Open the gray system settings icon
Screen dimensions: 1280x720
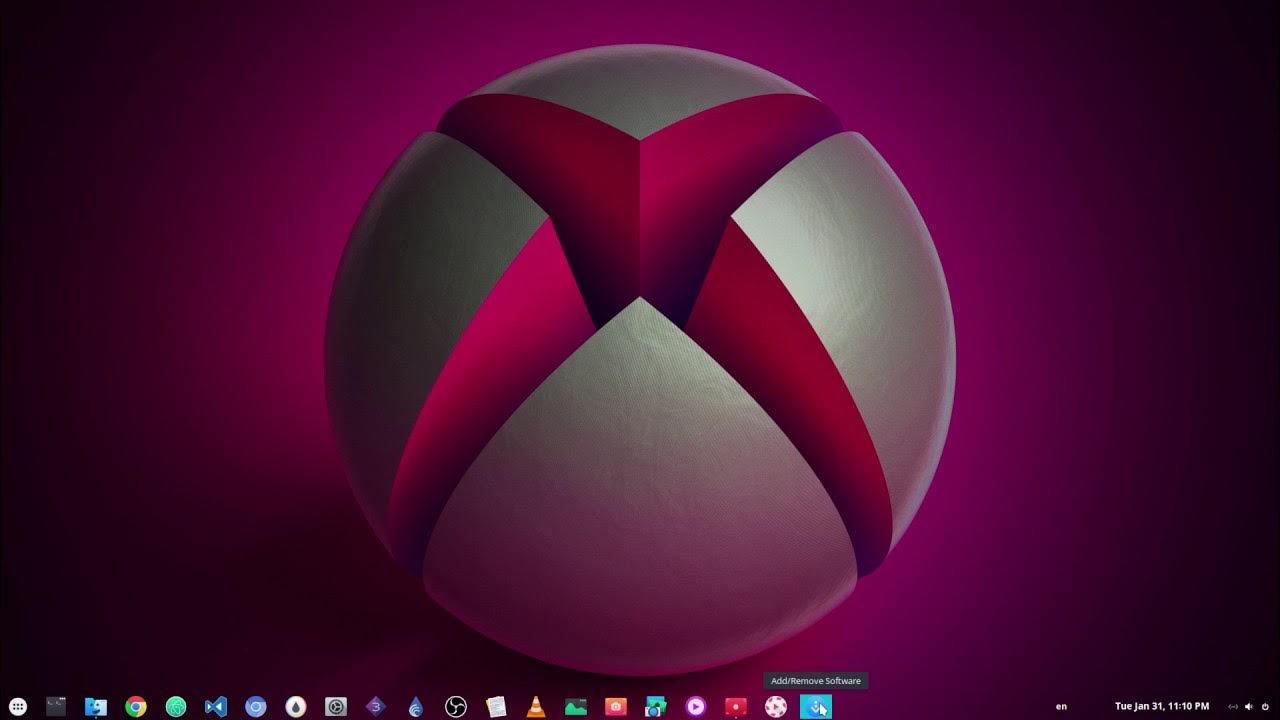click(x=336, y=707)
